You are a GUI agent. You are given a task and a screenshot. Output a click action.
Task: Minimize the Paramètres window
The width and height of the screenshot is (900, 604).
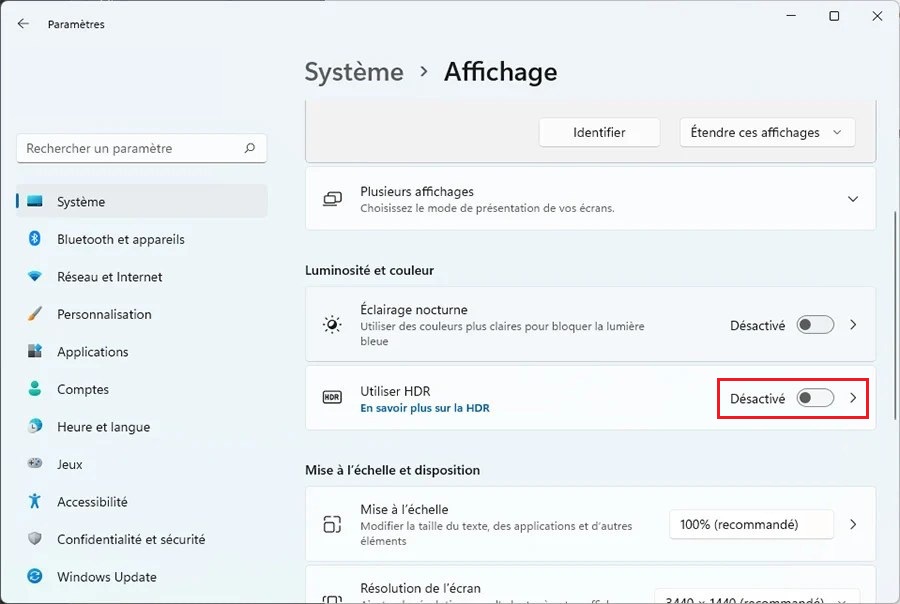(x=792, y=16)
